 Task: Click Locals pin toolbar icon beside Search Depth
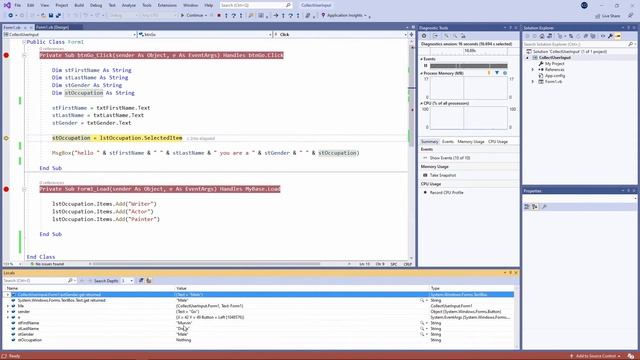pos(141,281)
